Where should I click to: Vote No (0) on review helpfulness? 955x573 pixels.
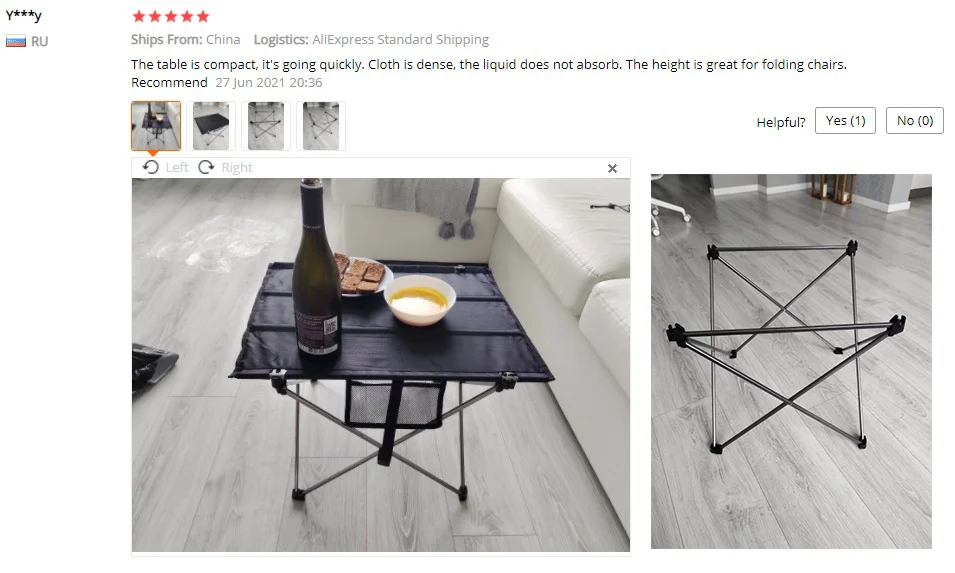point(915,121)
